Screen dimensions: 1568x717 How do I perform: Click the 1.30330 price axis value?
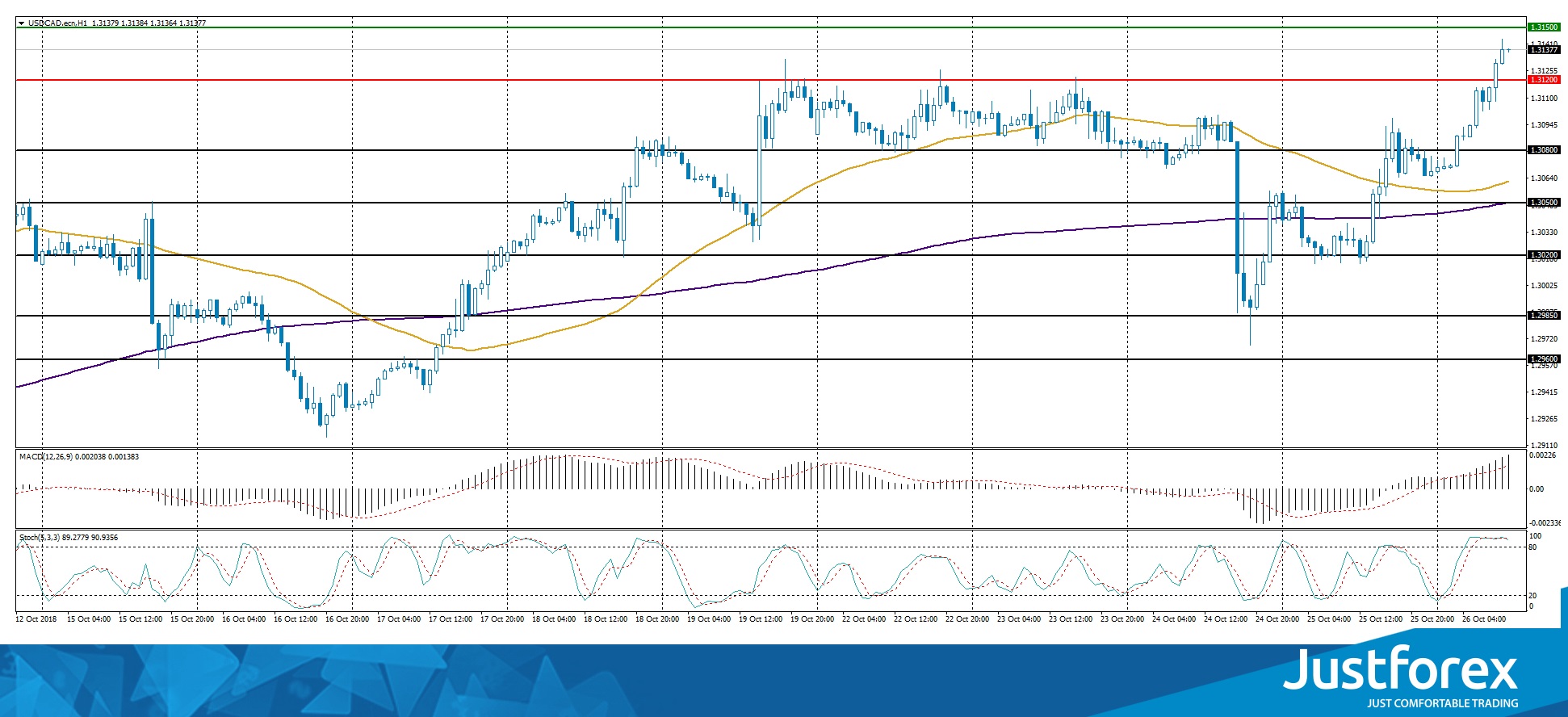pyautogui.click(x=1544, y=233)
